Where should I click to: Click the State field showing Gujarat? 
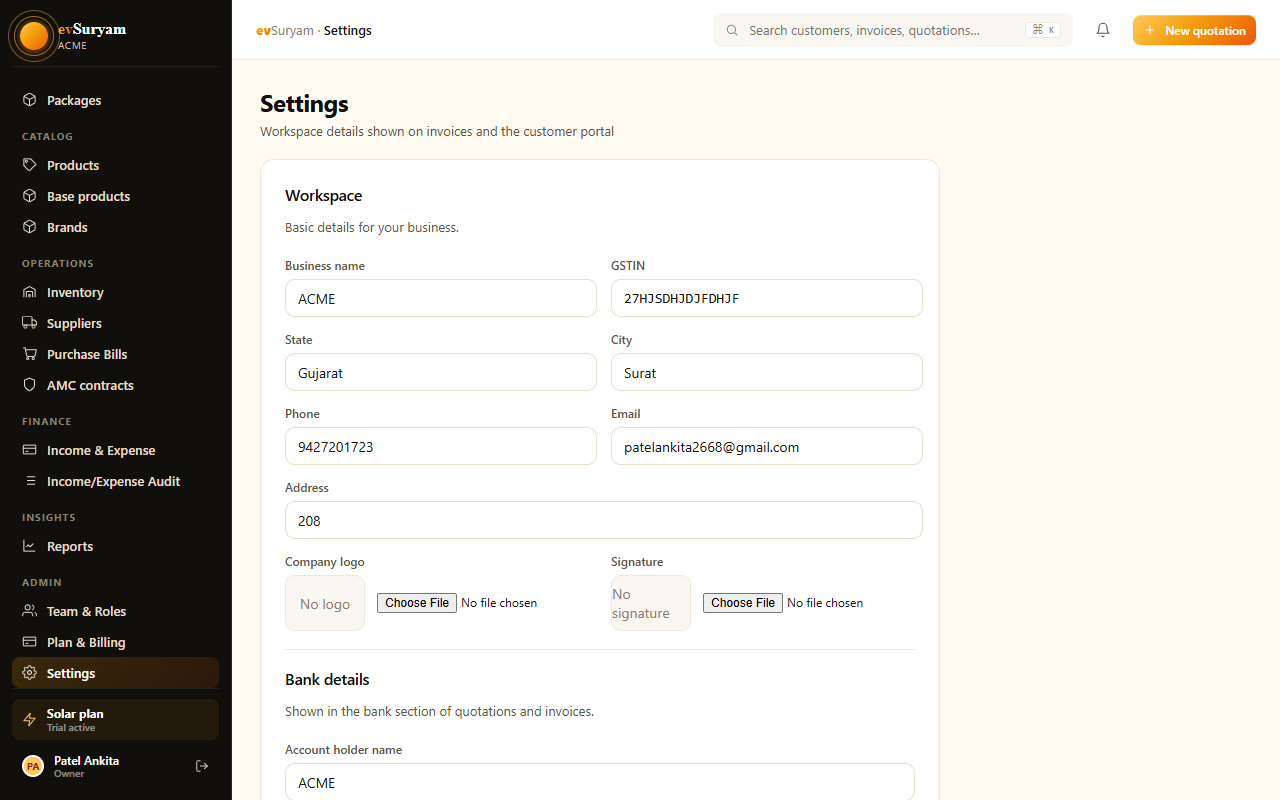441,372
